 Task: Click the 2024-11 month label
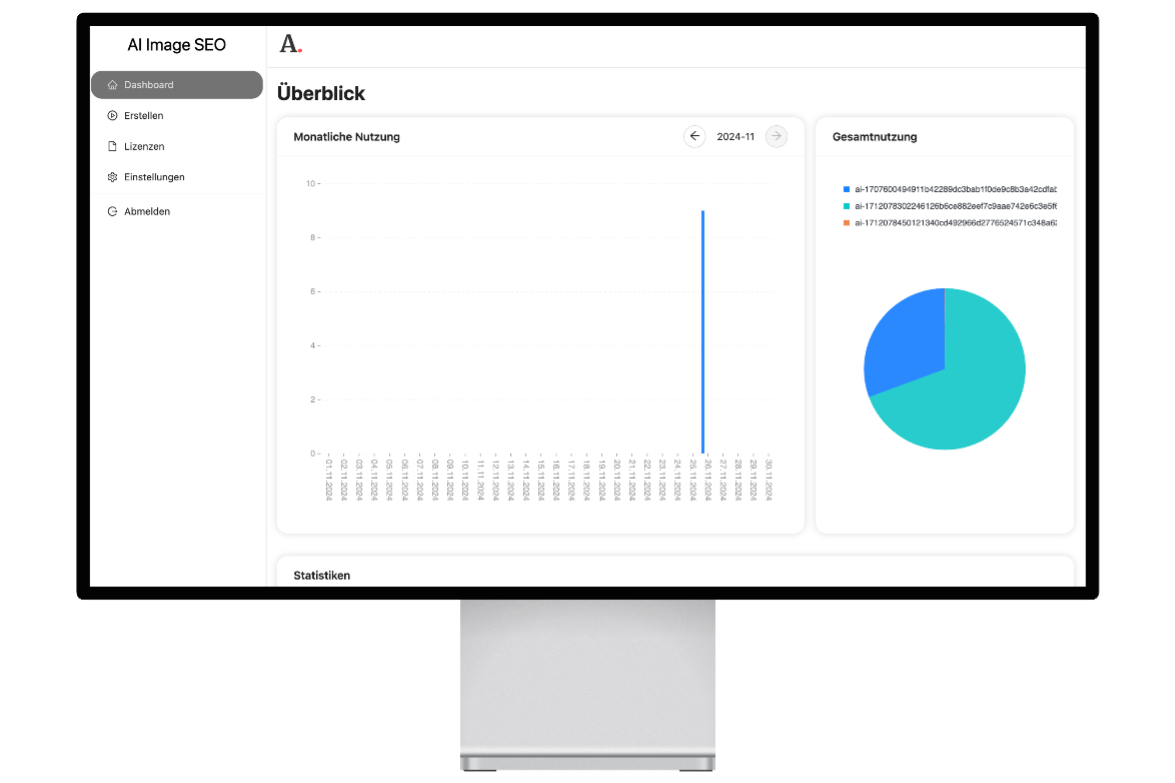pos(736,137)
